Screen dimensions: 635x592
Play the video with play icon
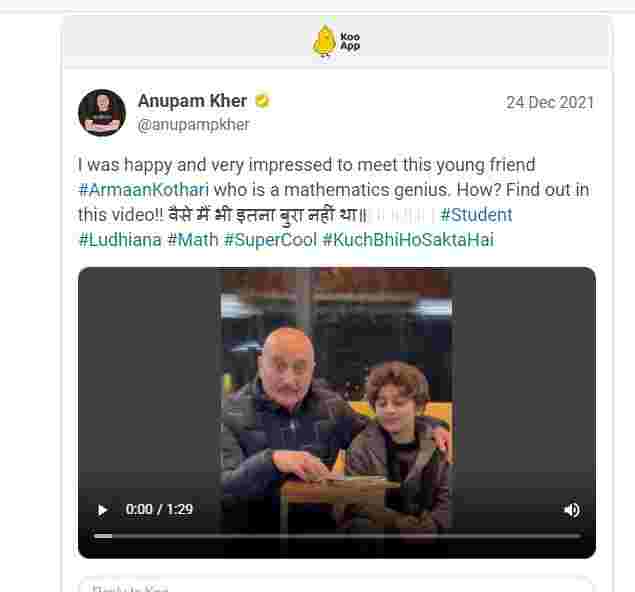(x=102, y=510)
